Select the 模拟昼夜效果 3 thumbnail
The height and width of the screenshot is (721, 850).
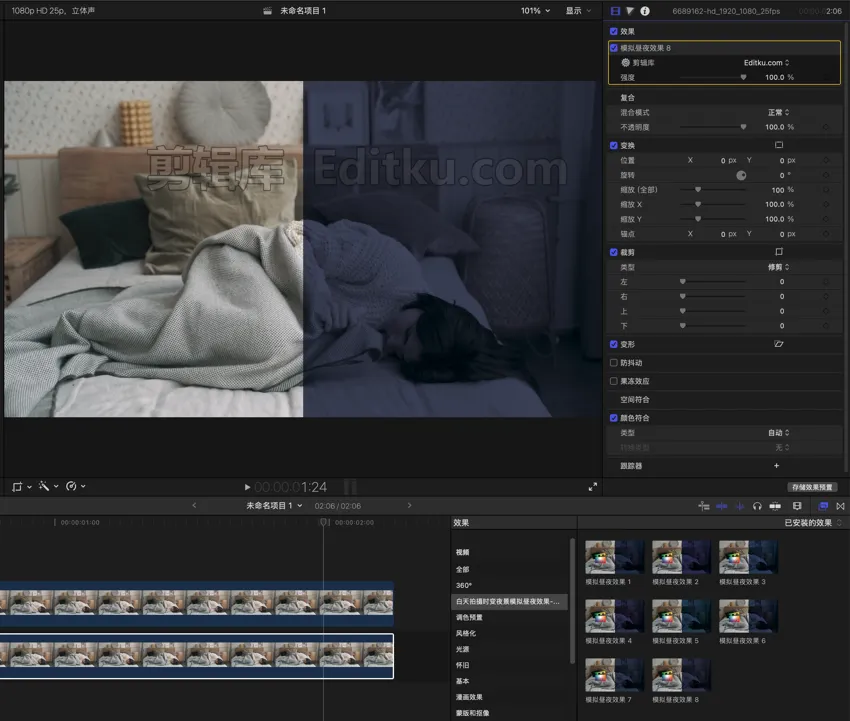click(748, 557)
